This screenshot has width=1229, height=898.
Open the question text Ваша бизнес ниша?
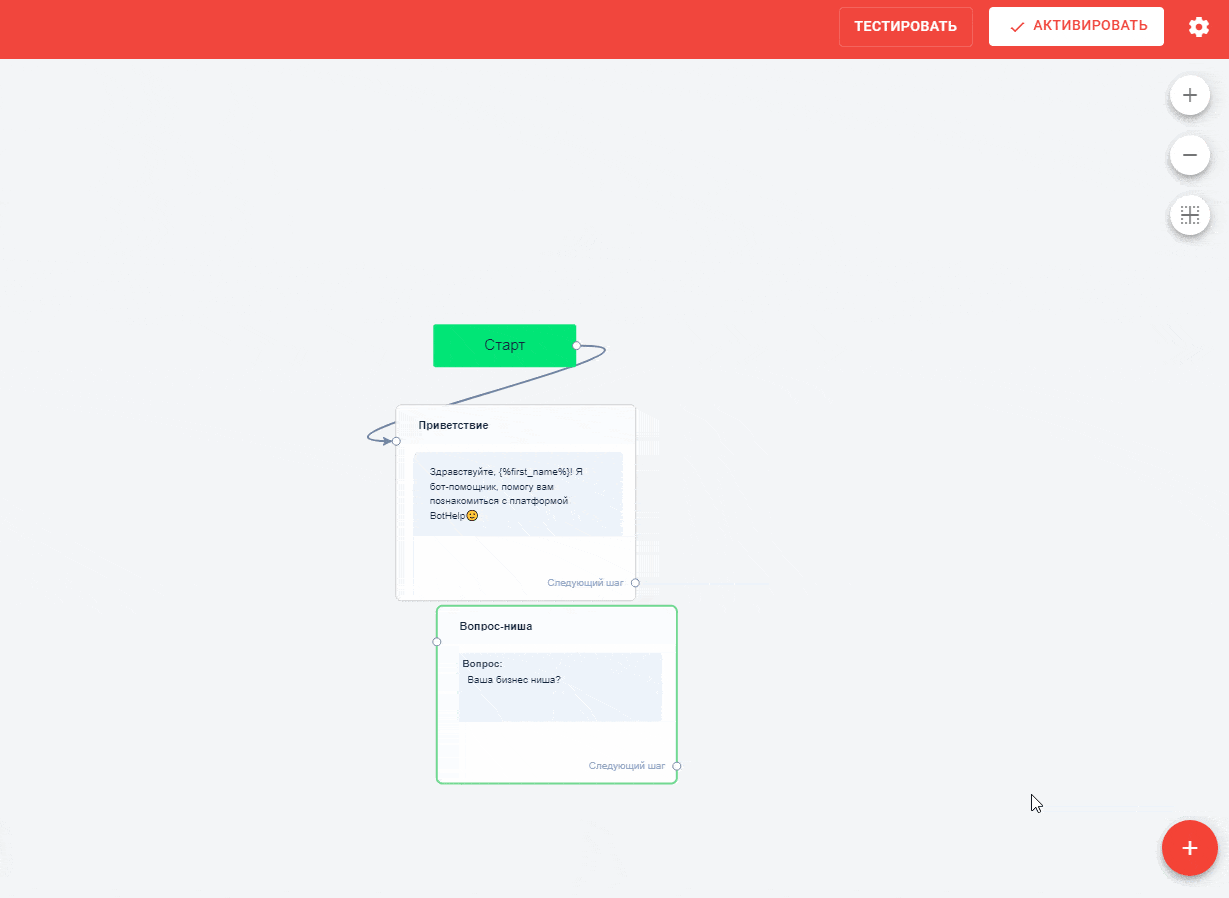coord(514,680)
